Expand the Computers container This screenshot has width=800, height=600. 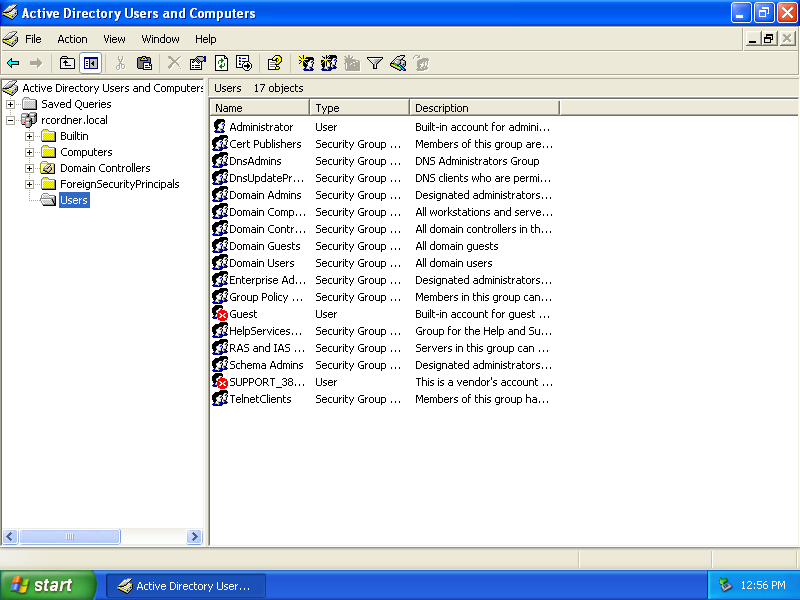point(30,152)
